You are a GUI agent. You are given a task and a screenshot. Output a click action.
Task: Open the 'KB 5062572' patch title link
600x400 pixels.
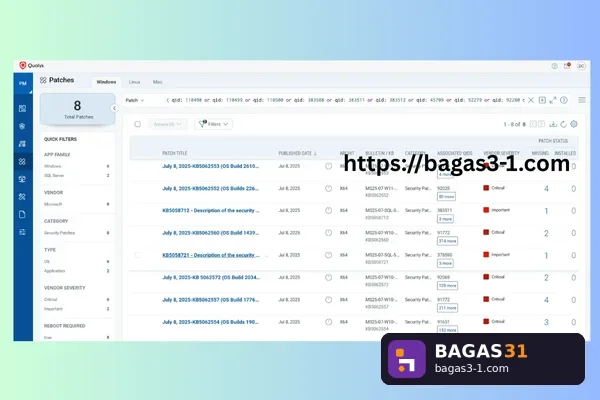click(x=211, y=278)
